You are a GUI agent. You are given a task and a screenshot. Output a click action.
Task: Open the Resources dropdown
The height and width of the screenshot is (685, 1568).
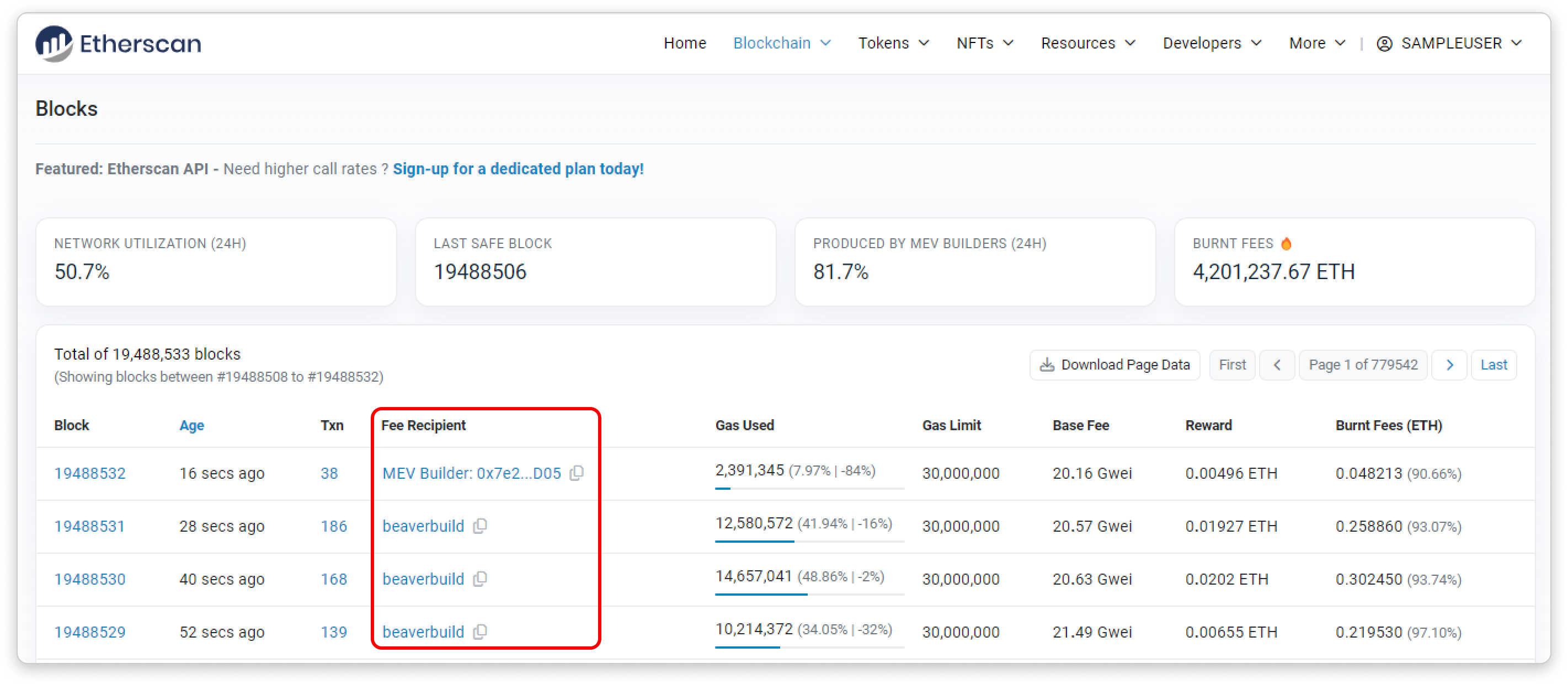(1088, 43)
